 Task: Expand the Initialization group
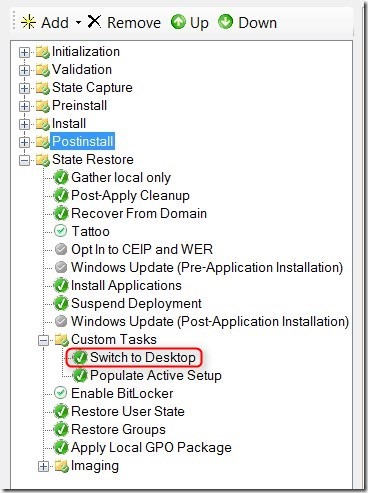[24, 52]
